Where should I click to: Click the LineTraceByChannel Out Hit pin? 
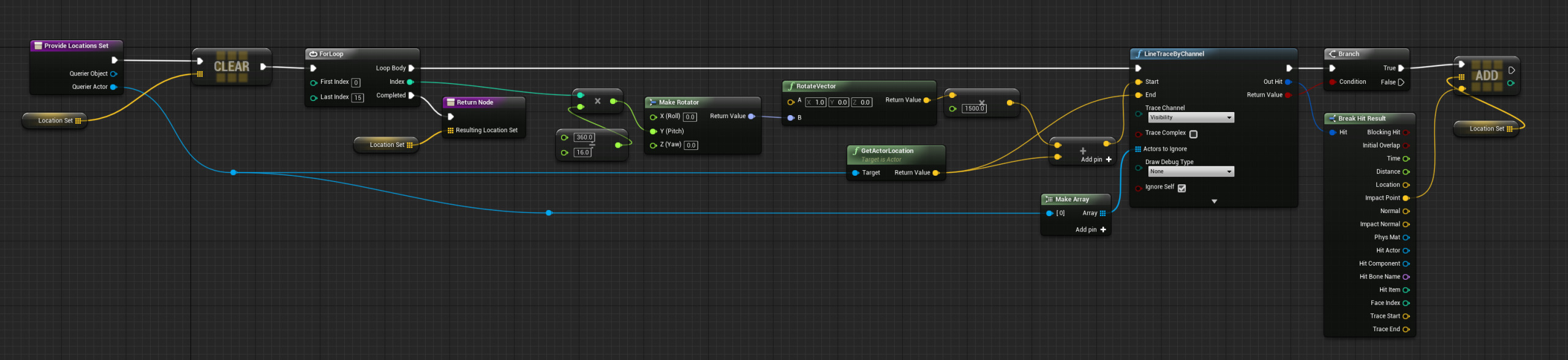click(1287, 82)
